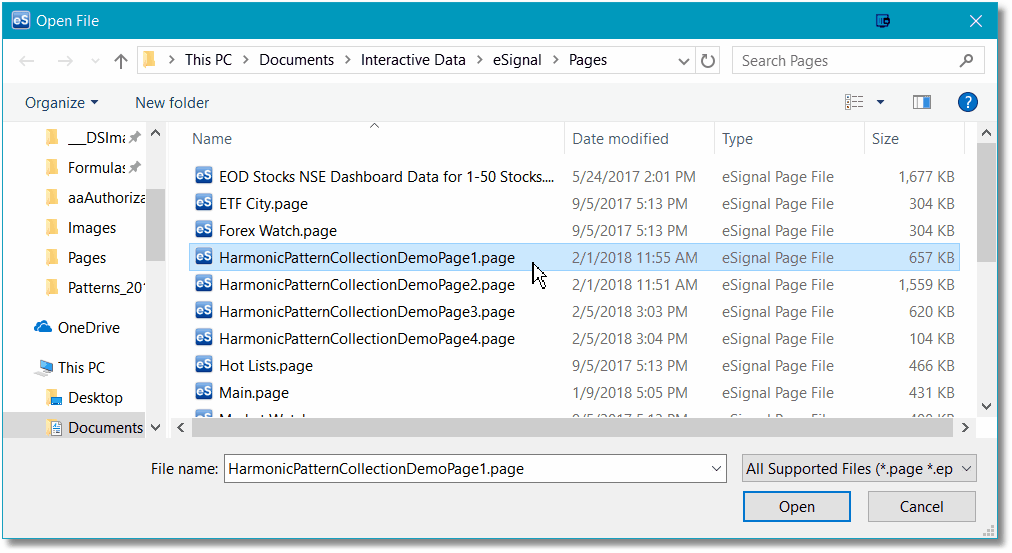
Task: Expand the address bar history dropdown
Action: [683, 61]
